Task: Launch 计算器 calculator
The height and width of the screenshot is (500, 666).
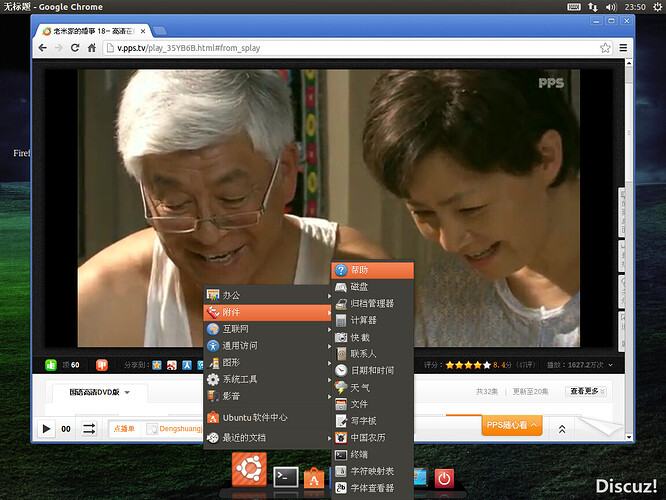Action: tap(373, 320)
